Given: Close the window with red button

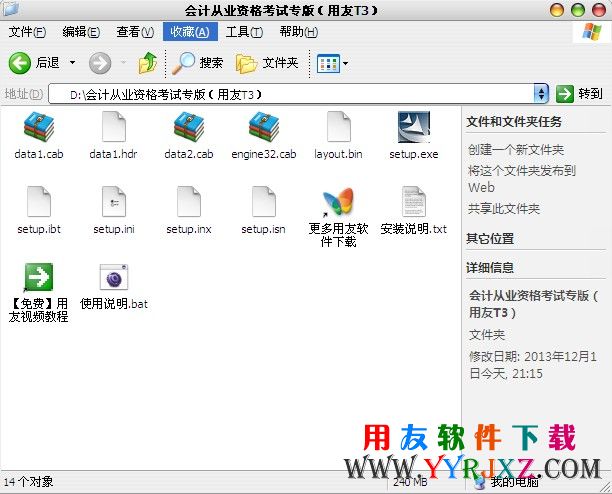Looking at the screenshot, I should point(599,10).
